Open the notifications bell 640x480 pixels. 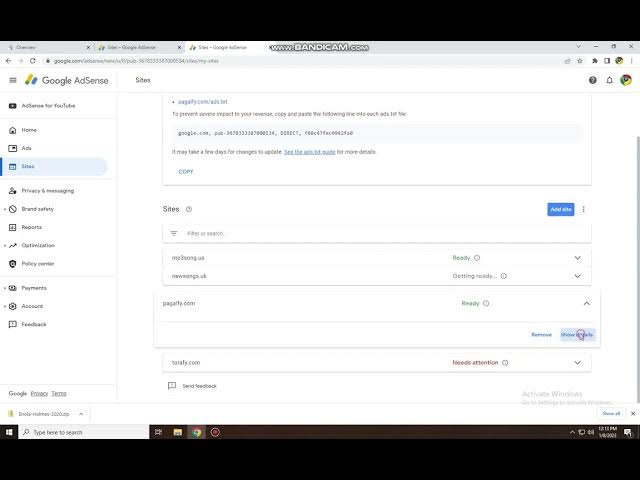coord(609,80)
